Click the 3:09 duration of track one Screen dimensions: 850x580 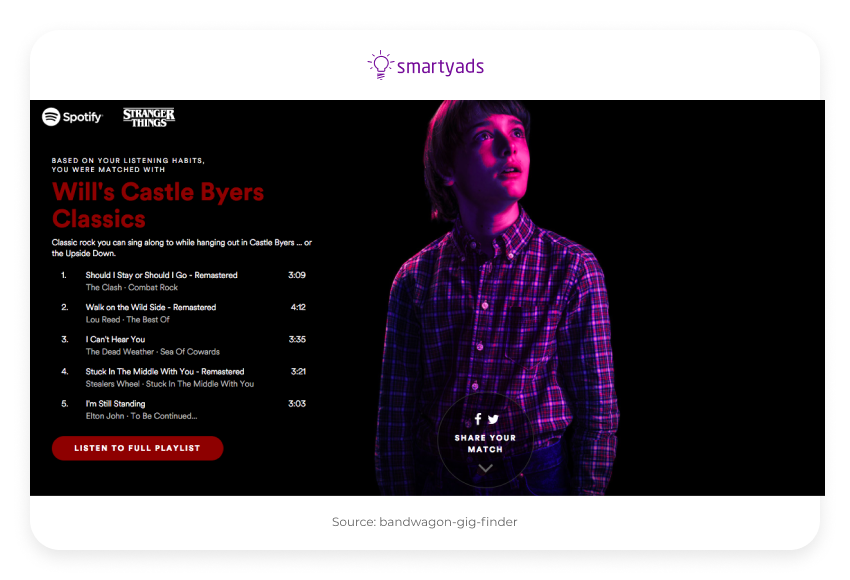pos(296,275)
